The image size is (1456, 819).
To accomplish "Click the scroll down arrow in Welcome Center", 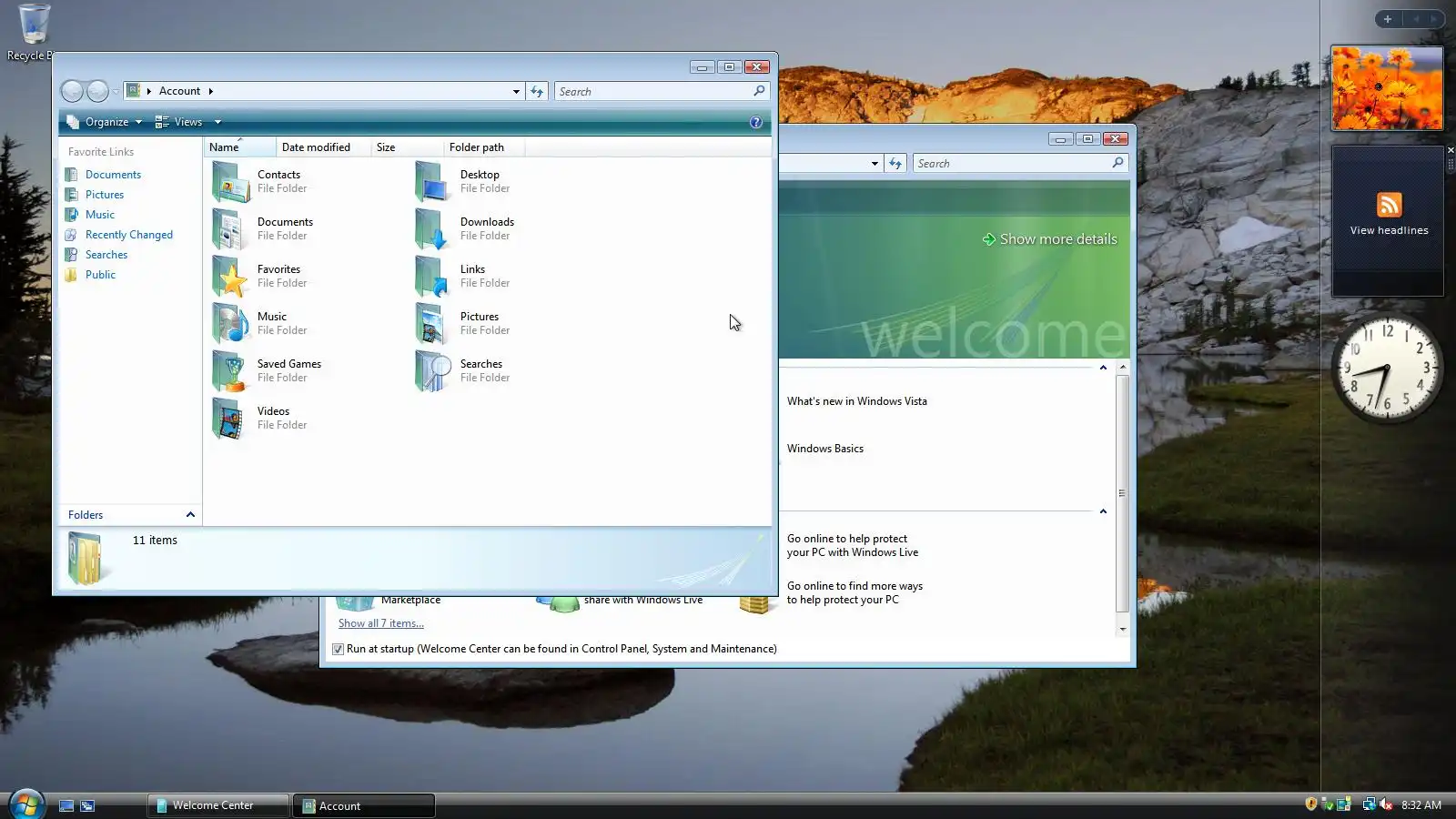I will (x=1123, y=629).
